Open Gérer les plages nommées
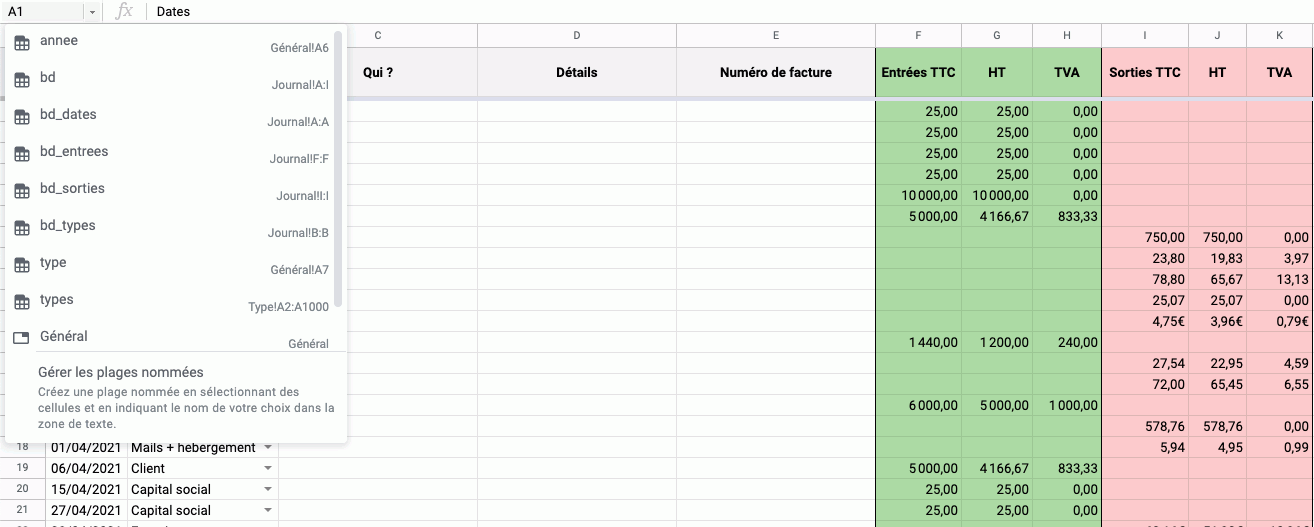This screenshot has width=1314, height=527. coord(121,372)
